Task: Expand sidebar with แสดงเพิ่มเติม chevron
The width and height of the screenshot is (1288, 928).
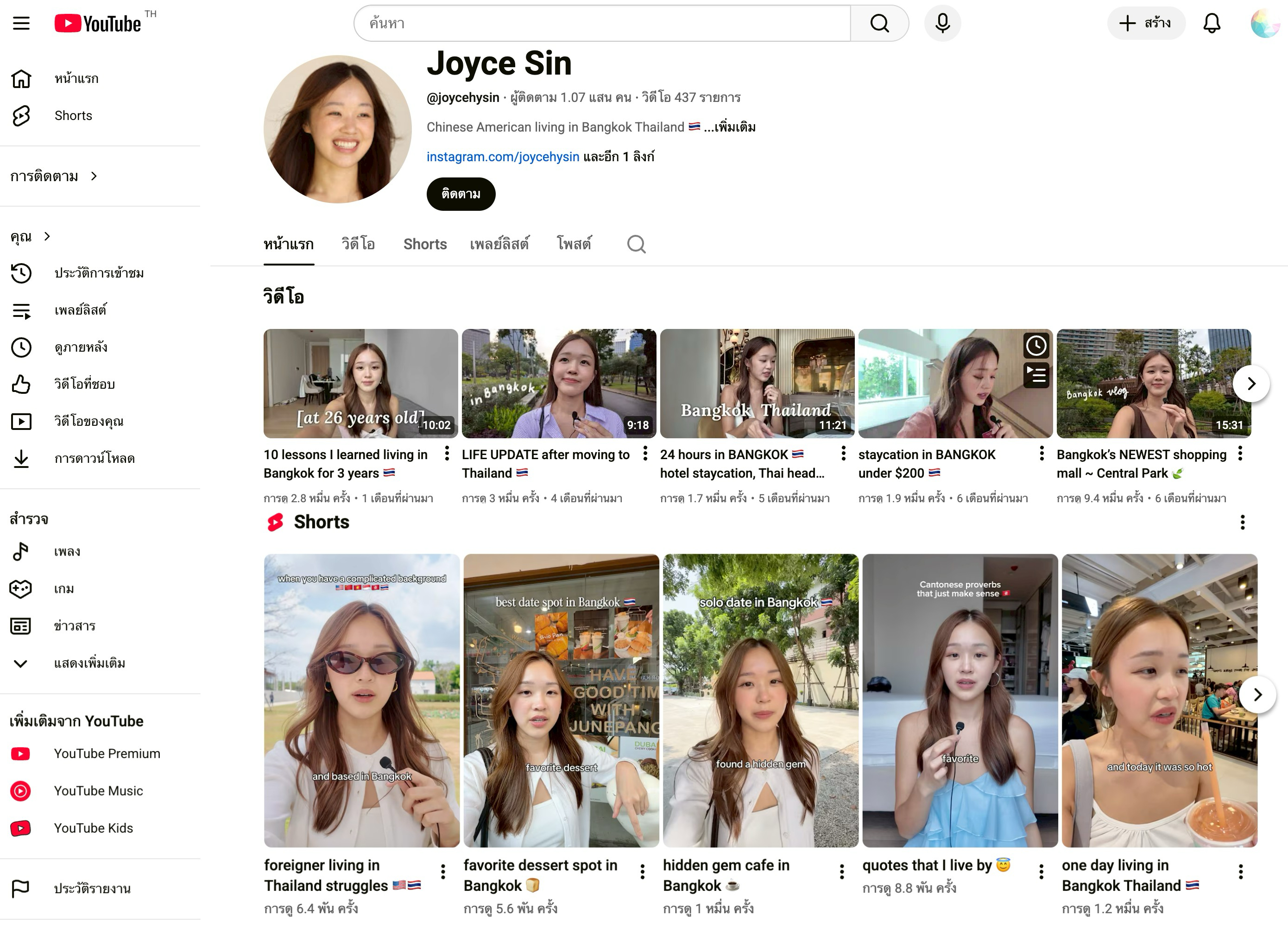Action: (21, 663)
